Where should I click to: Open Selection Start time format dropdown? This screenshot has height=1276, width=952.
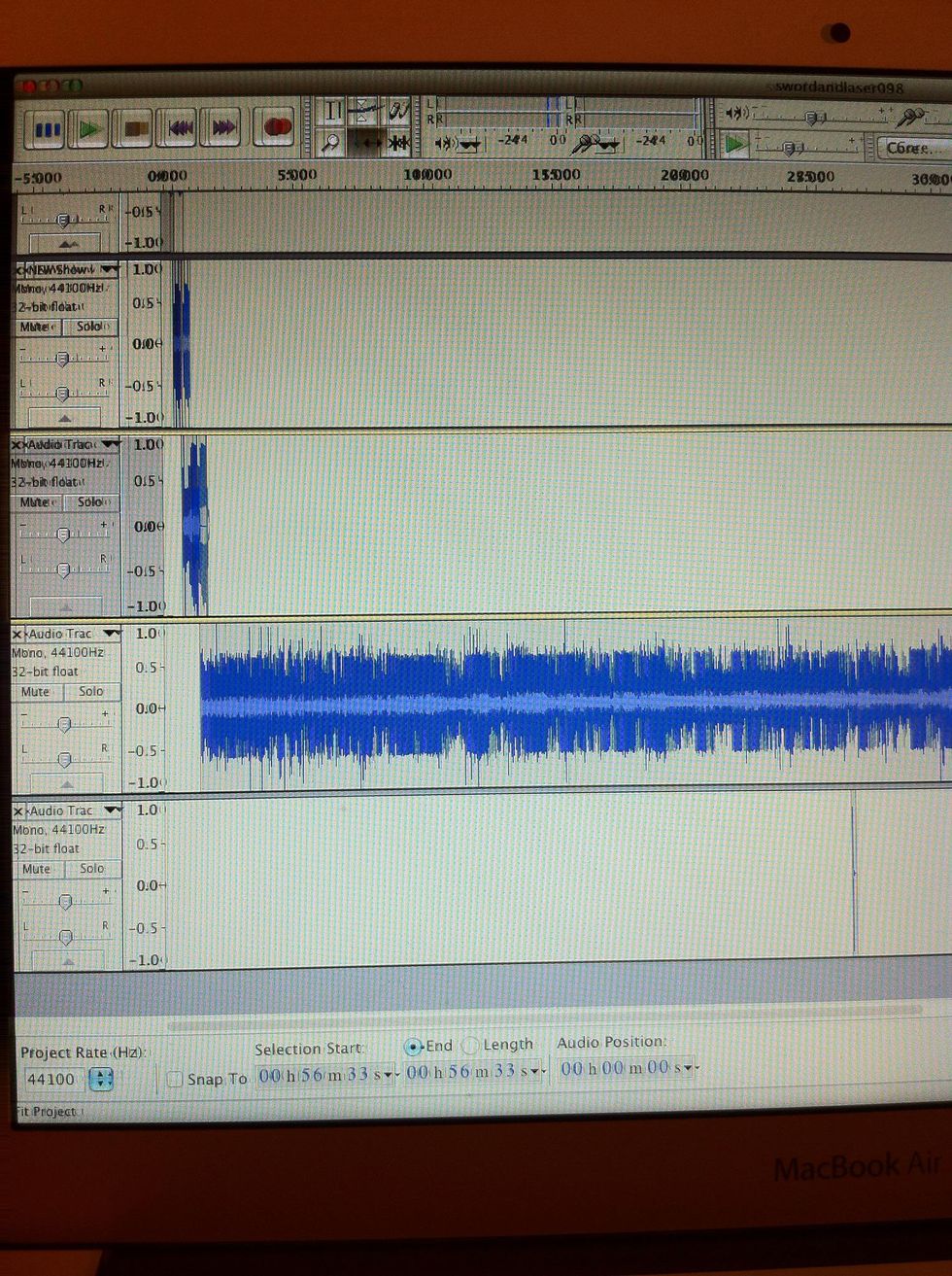[x=389, y=1074]
